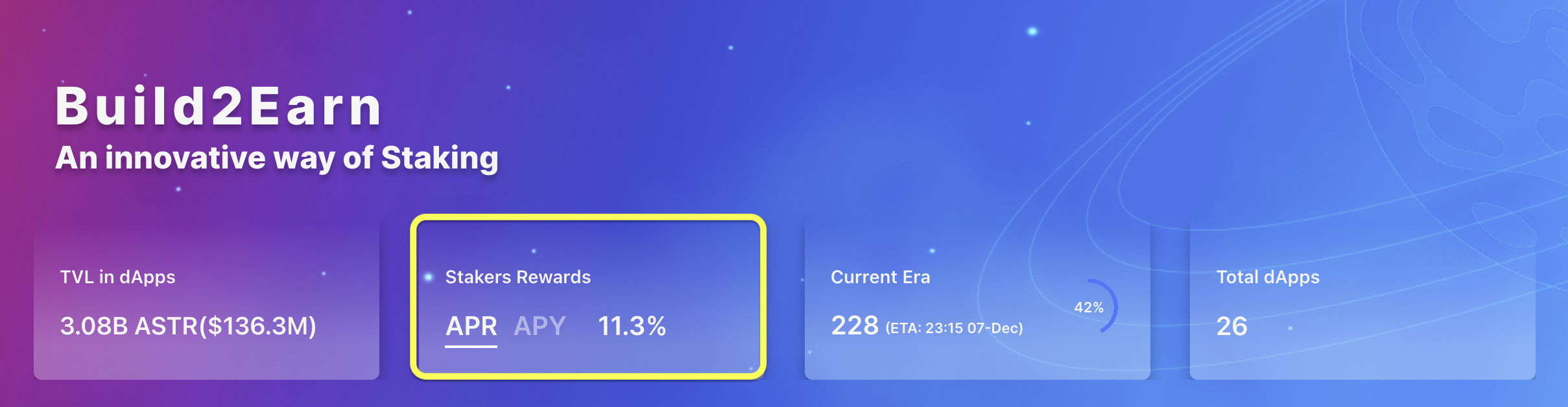
Task: Click the Total dApps label
Action: pyautogui.click(x=1268, y=277)
